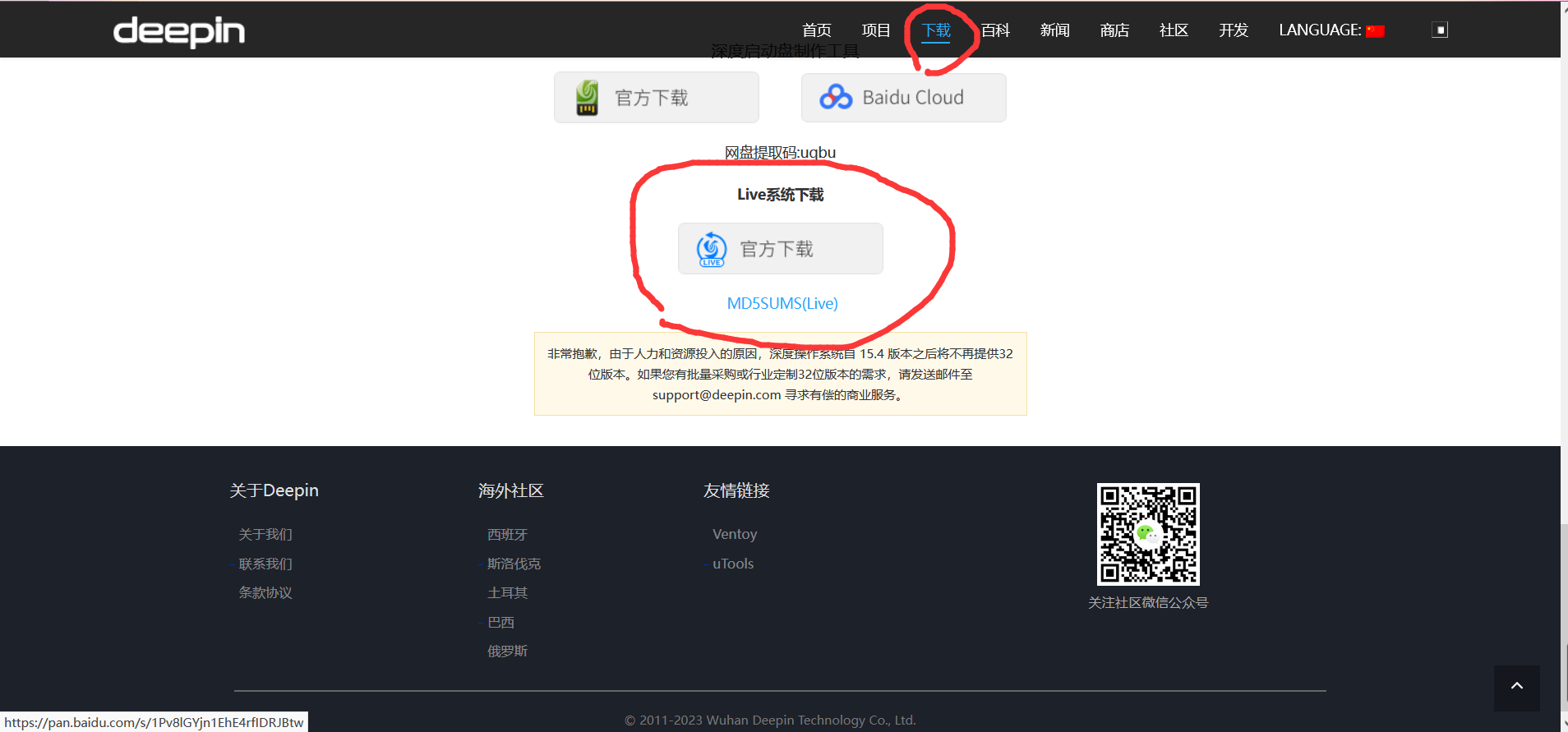This screenshot has width=1568, height=732.
Task: Open the 巴西 community link
Action: coord(500,622)
